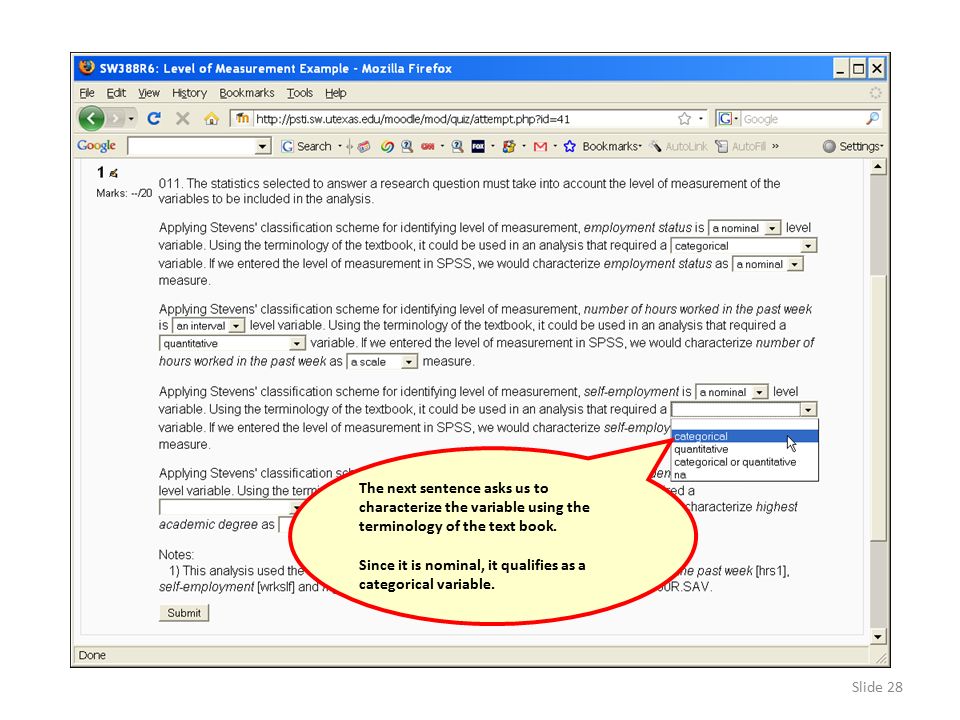This screenshot has width=960, height=720.
Task: Select 'quantitative' in the open dropdown list
Action: coord(744,449)
